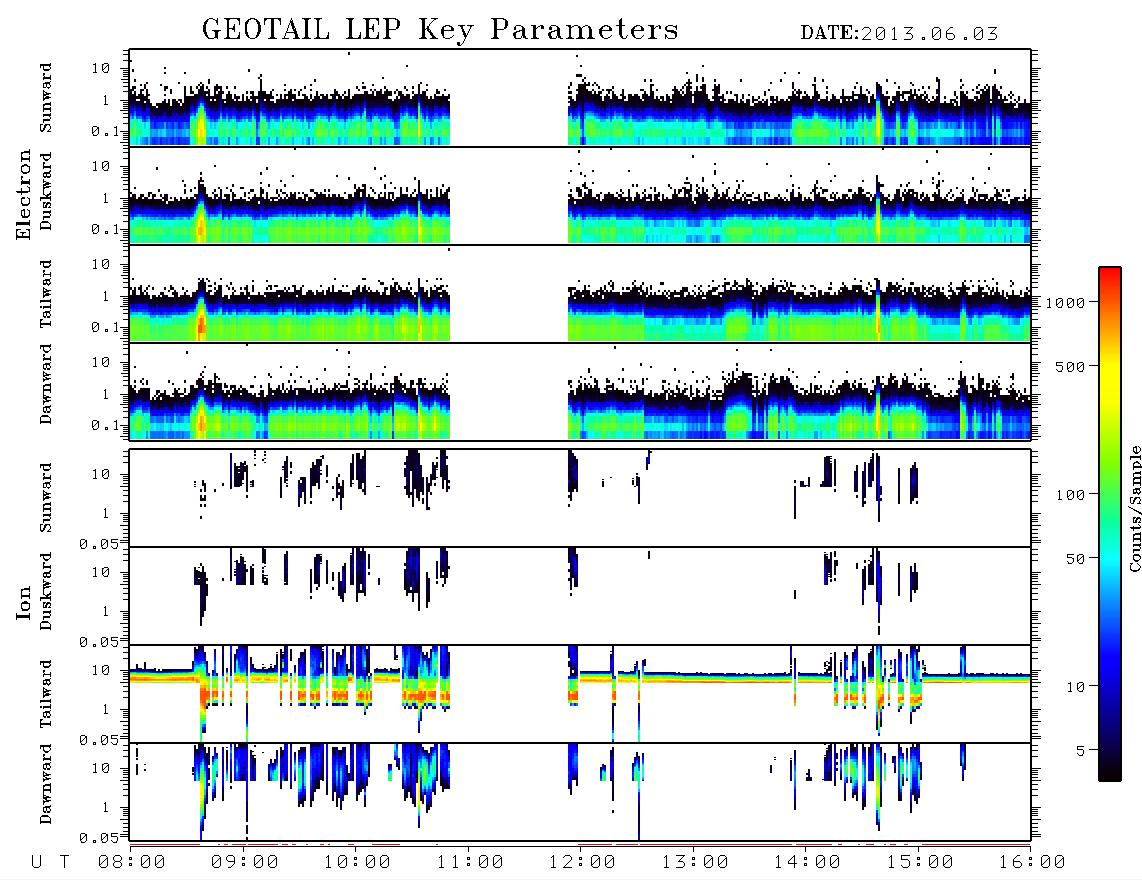This screenshot has width=1142, height=880.
Task: Select the Ion Duskward spectrogram panel
Action: [x=580, y=596]
